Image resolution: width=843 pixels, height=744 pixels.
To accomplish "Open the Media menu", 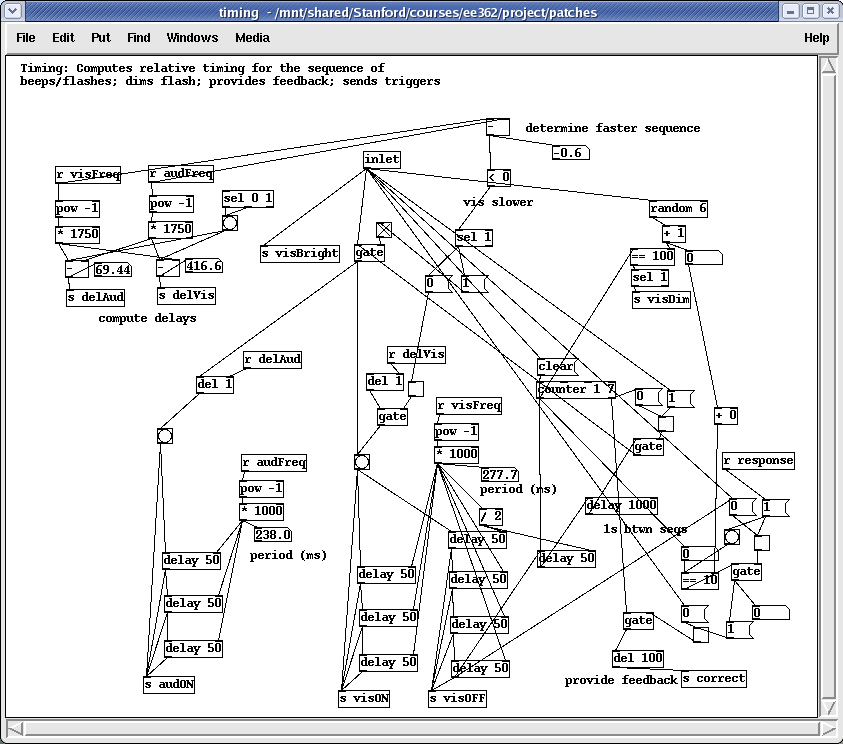I will 252,38.
